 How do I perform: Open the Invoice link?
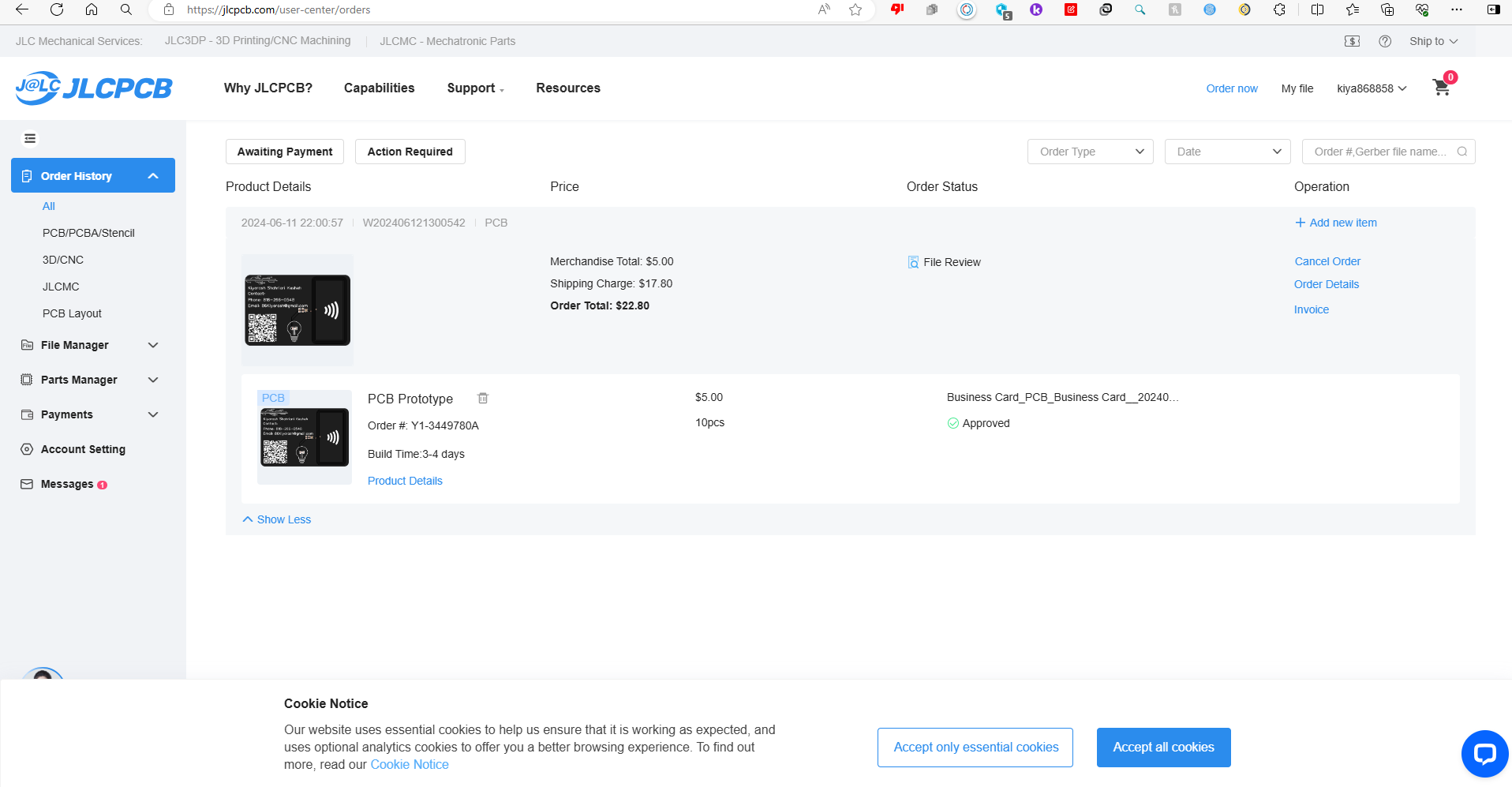click(x=1312, y=309)
